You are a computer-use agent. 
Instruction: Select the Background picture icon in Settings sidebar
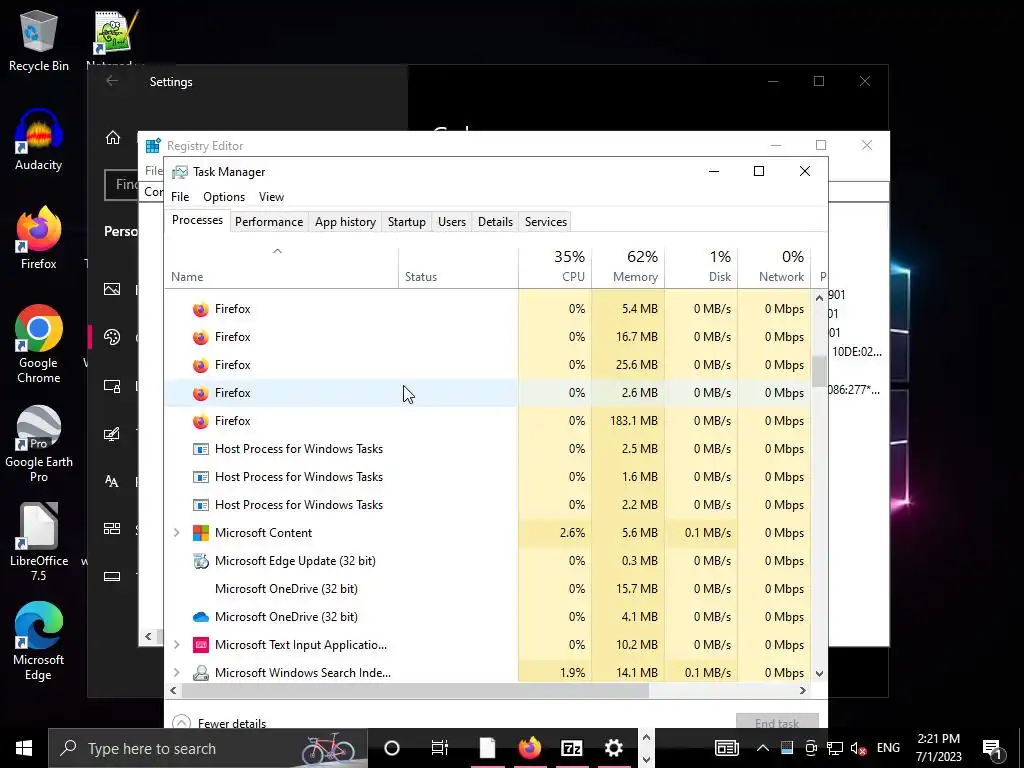point(112,289)
